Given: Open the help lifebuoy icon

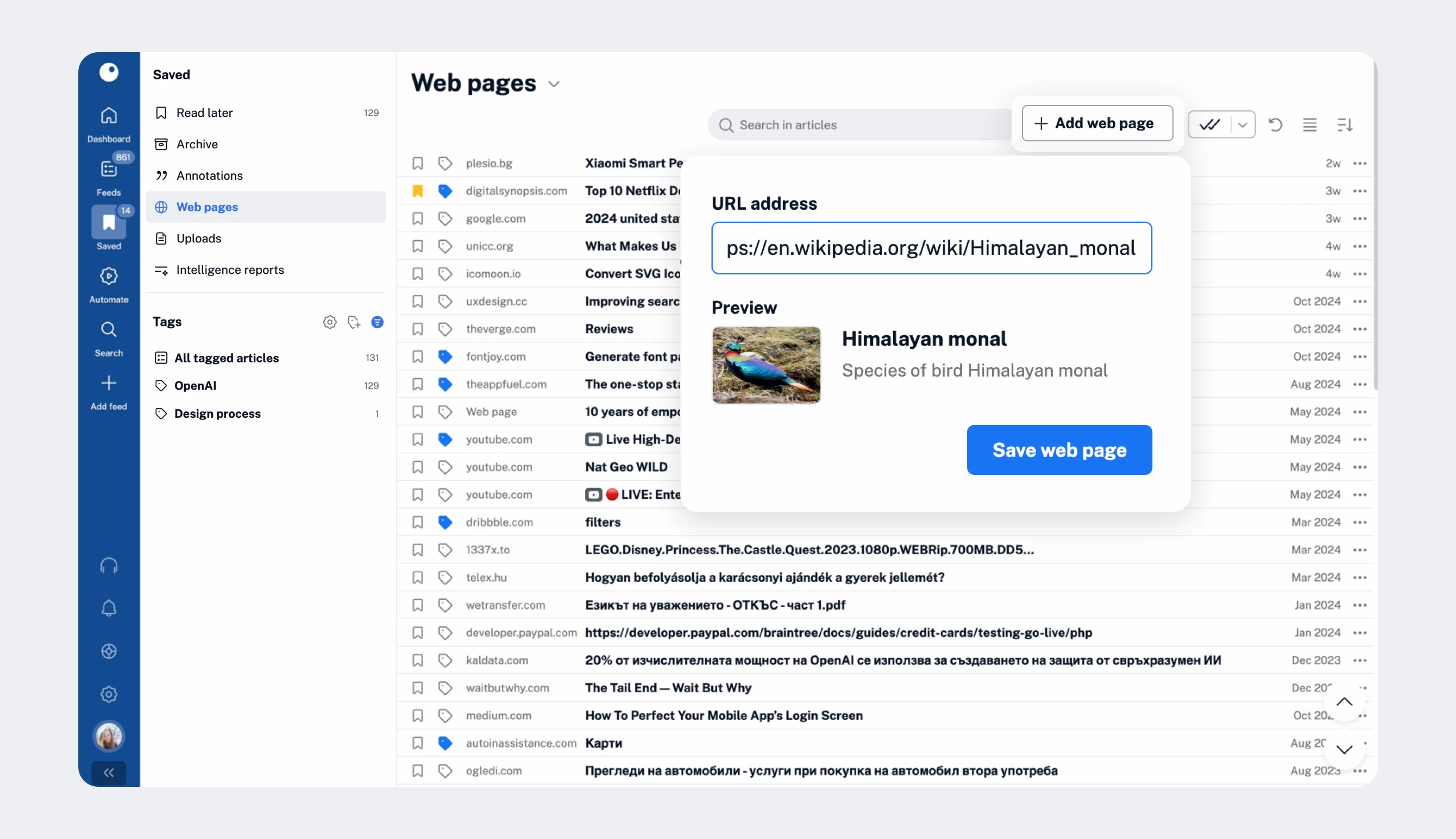Looking at the screenshot, I should 109,651.
